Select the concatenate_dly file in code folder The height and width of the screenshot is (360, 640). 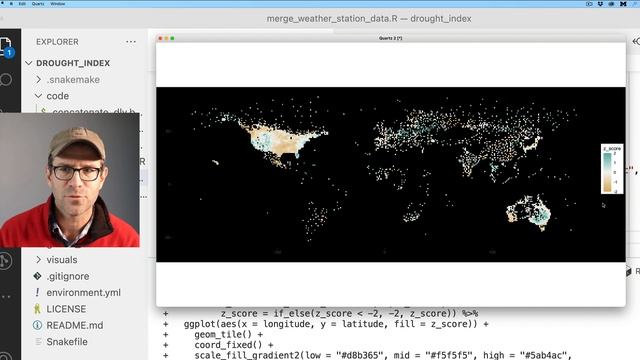94,111
